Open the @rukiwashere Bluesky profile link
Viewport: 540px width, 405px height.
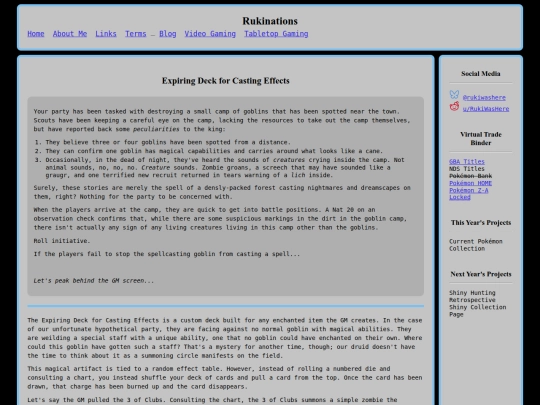coord(484,97)
